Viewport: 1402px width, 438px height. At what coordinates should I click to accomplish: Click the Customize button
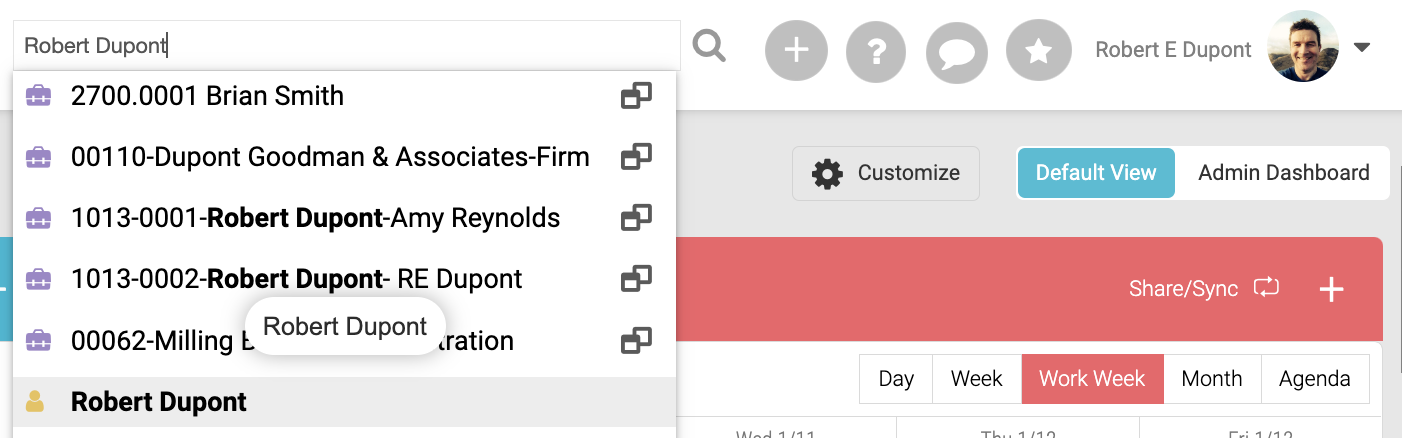point(886,173)
